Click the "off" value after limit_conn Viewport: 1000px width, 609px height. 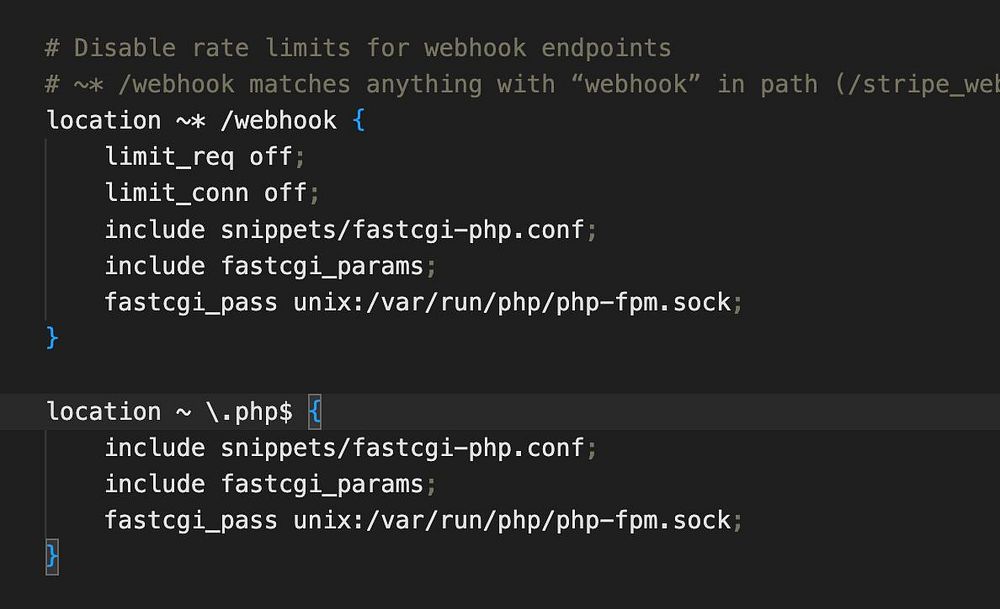[x=285, y=193]
